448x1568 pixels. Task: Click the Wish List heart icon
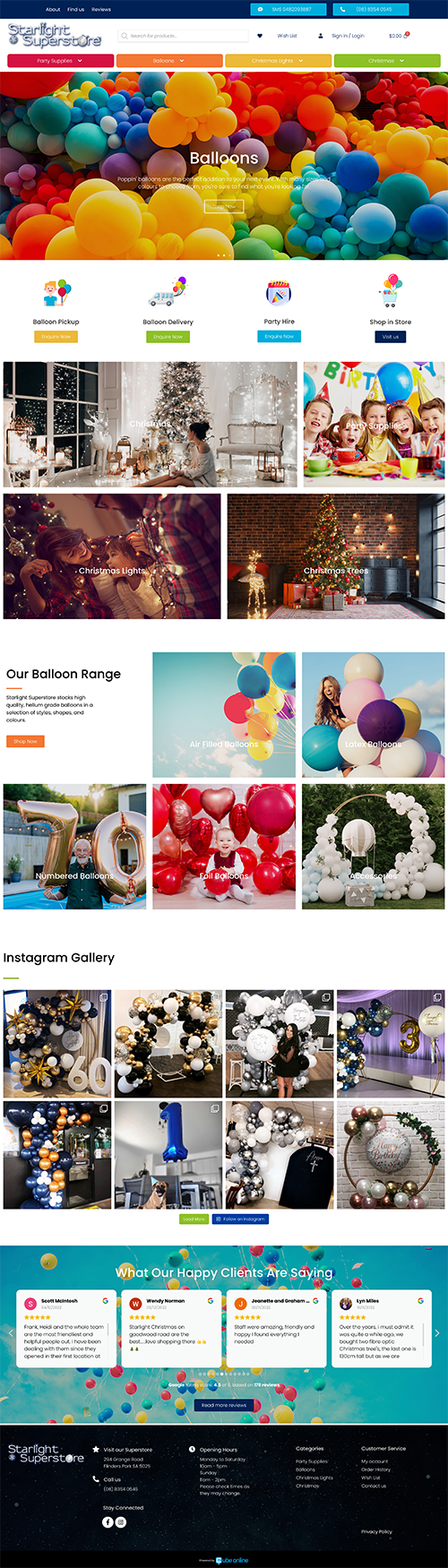click(x=260, y=36)
